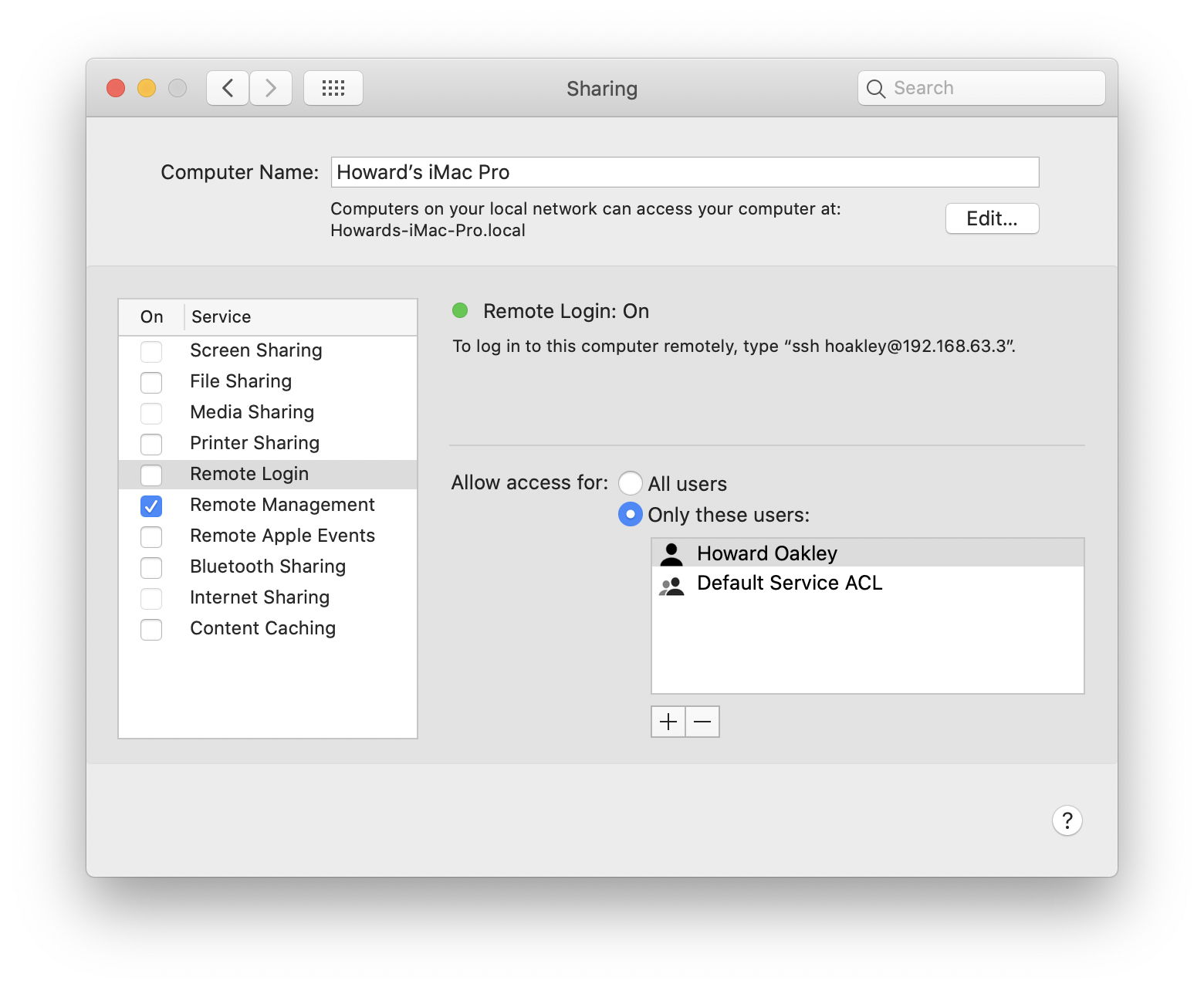Uncheck the Remote Management checkbox
The width and height of the screenshot is (1204, 991).
151,506
